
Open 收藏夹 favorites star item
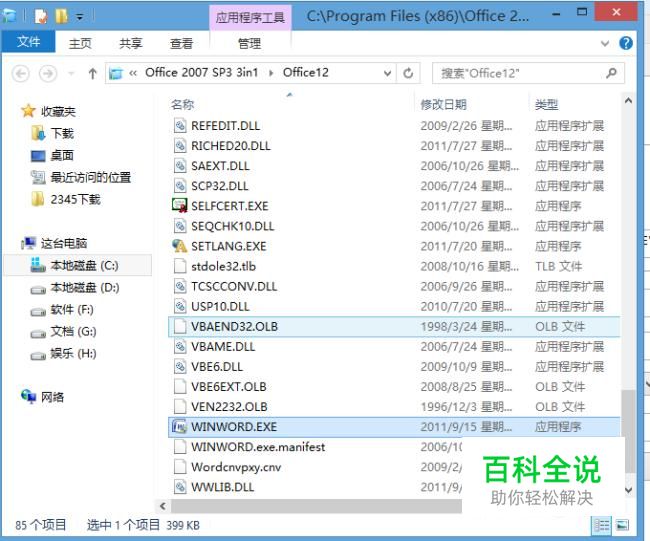[49, 111]
